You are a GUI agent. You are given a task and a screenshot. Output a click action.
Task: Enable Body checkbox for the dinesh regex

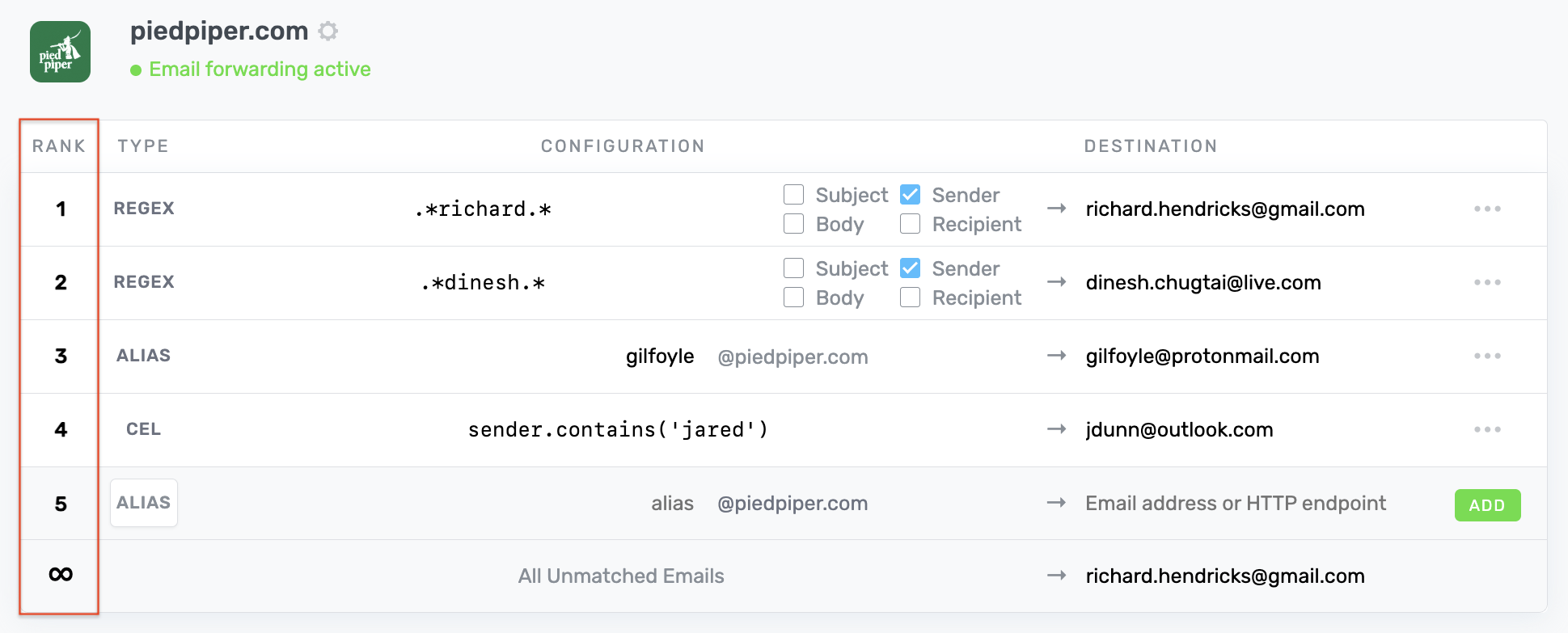pyautogui.click(x=794, y=298)
